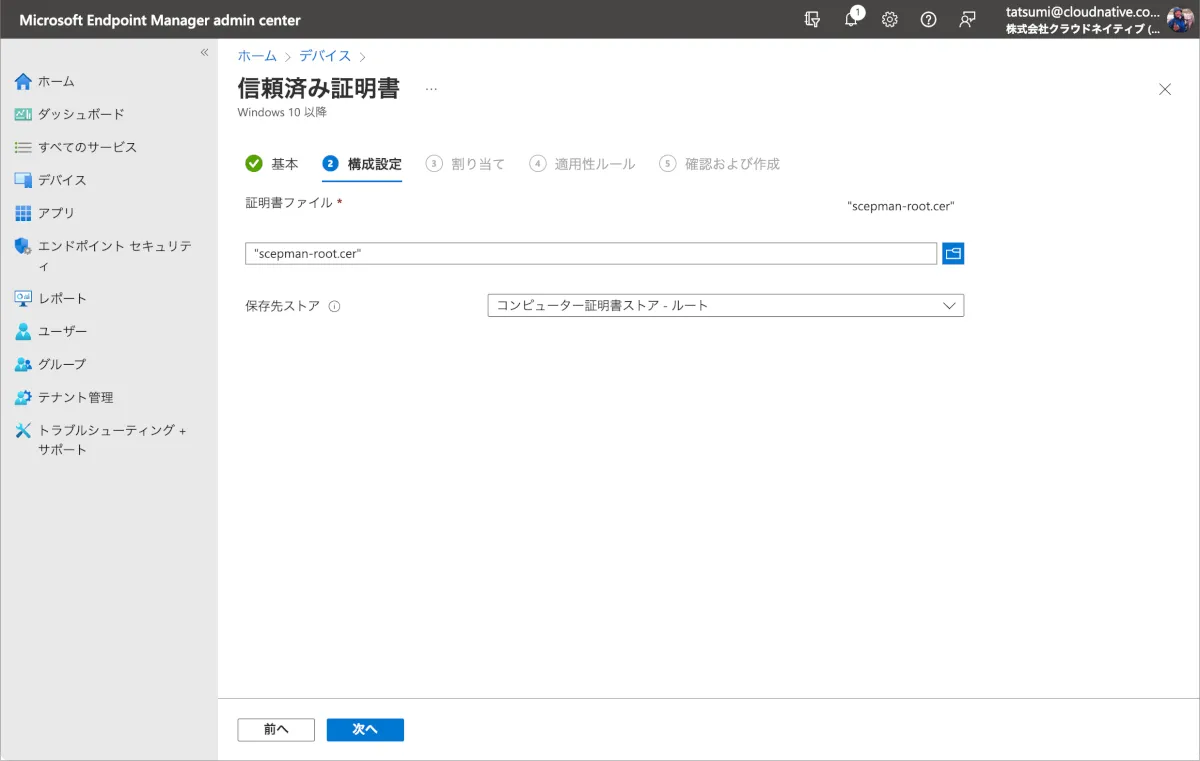Select the 割り当て step tab
The width and height of the screenshot is (1200, 761).
pos(466,164)
